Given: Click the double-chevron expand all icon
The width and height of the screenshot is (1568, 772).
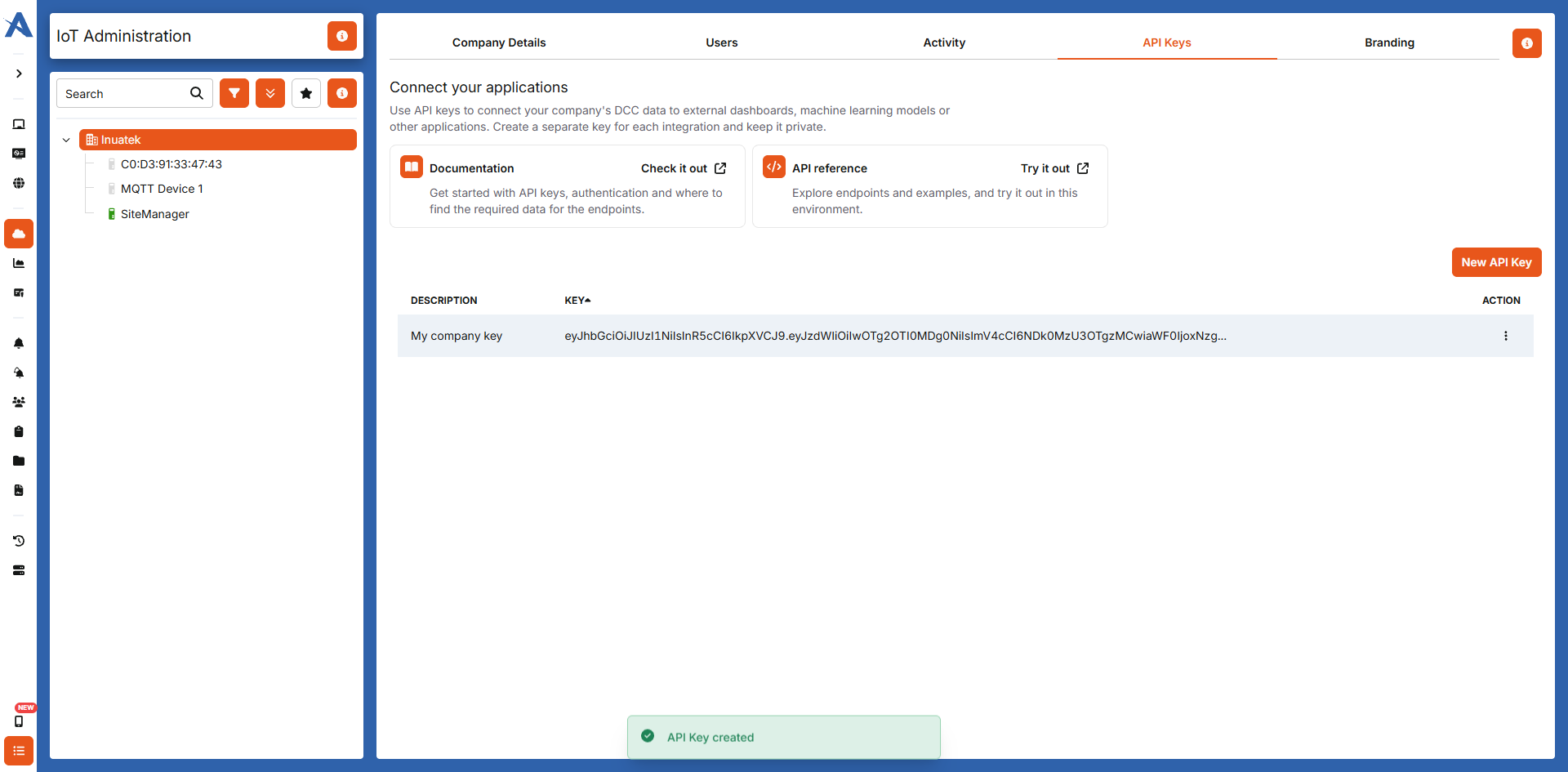Looking at the screenshot, I should pos(270,93).
